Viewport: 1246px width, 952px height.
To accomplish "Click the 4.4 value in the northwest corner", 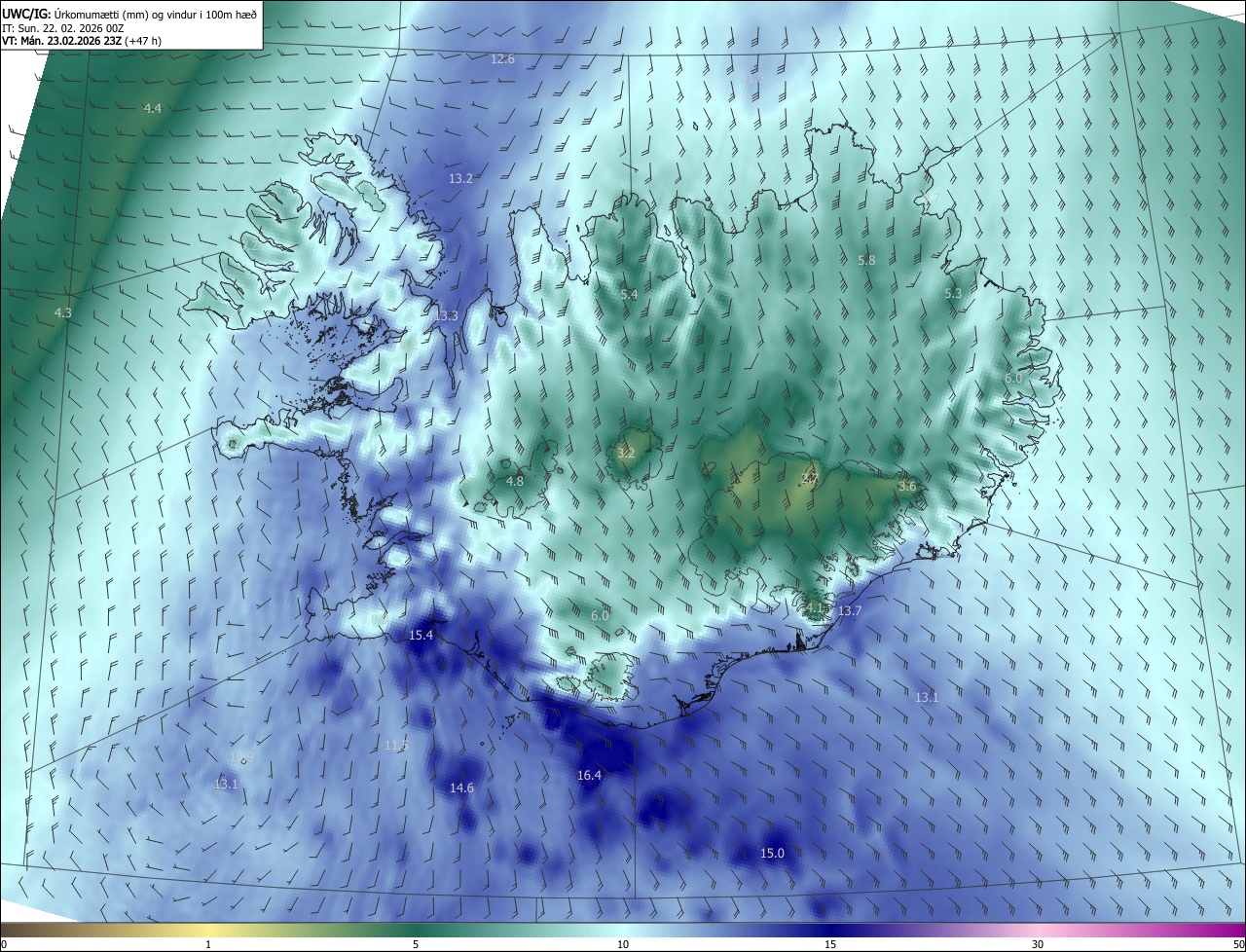I will pos(153,109).
